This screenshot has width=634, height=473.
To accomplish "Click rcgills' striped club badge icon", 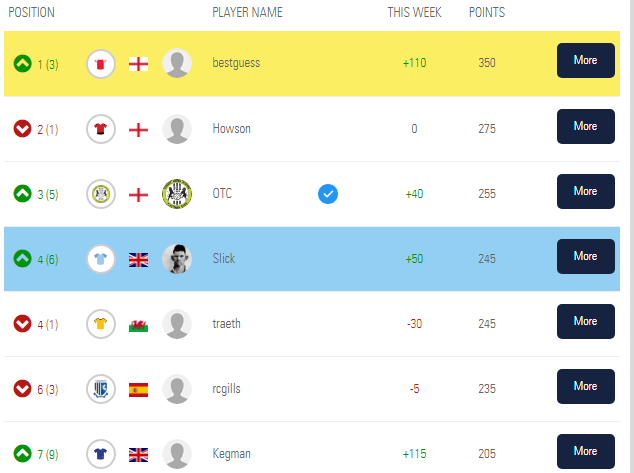I will click(x=101, y=389).
